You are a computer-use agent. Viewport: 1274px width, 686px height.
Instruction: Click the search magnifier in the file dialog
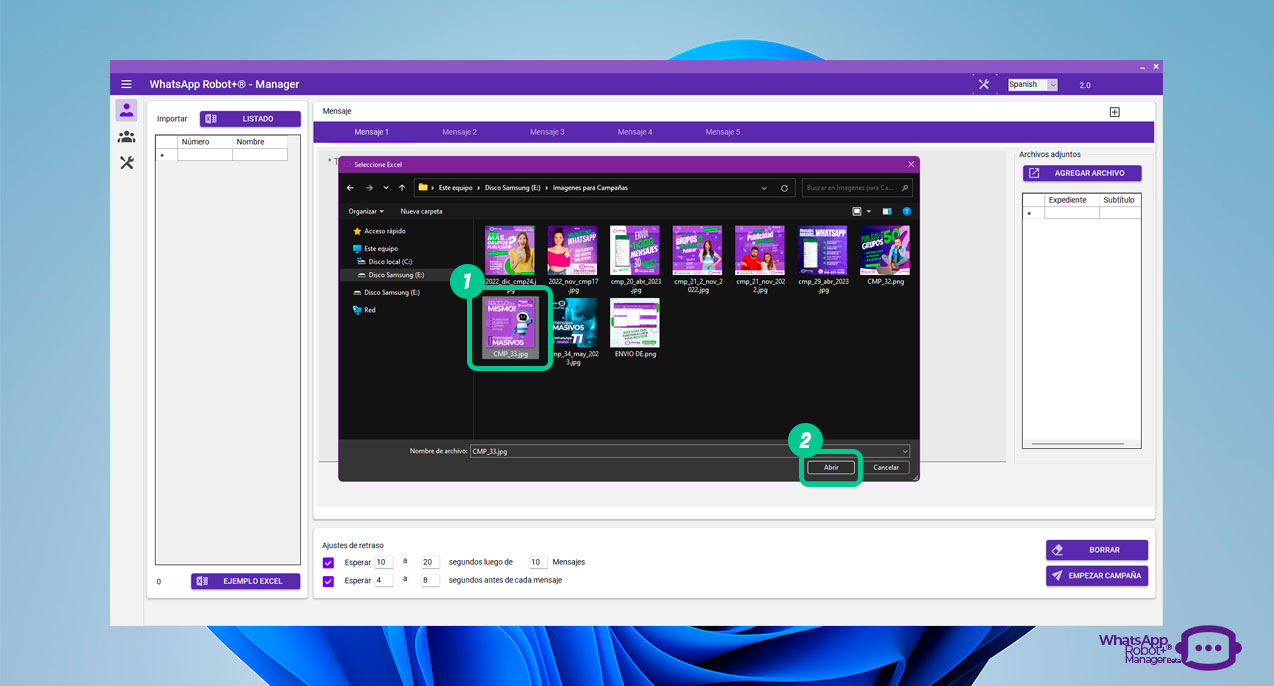click(905, 187)
